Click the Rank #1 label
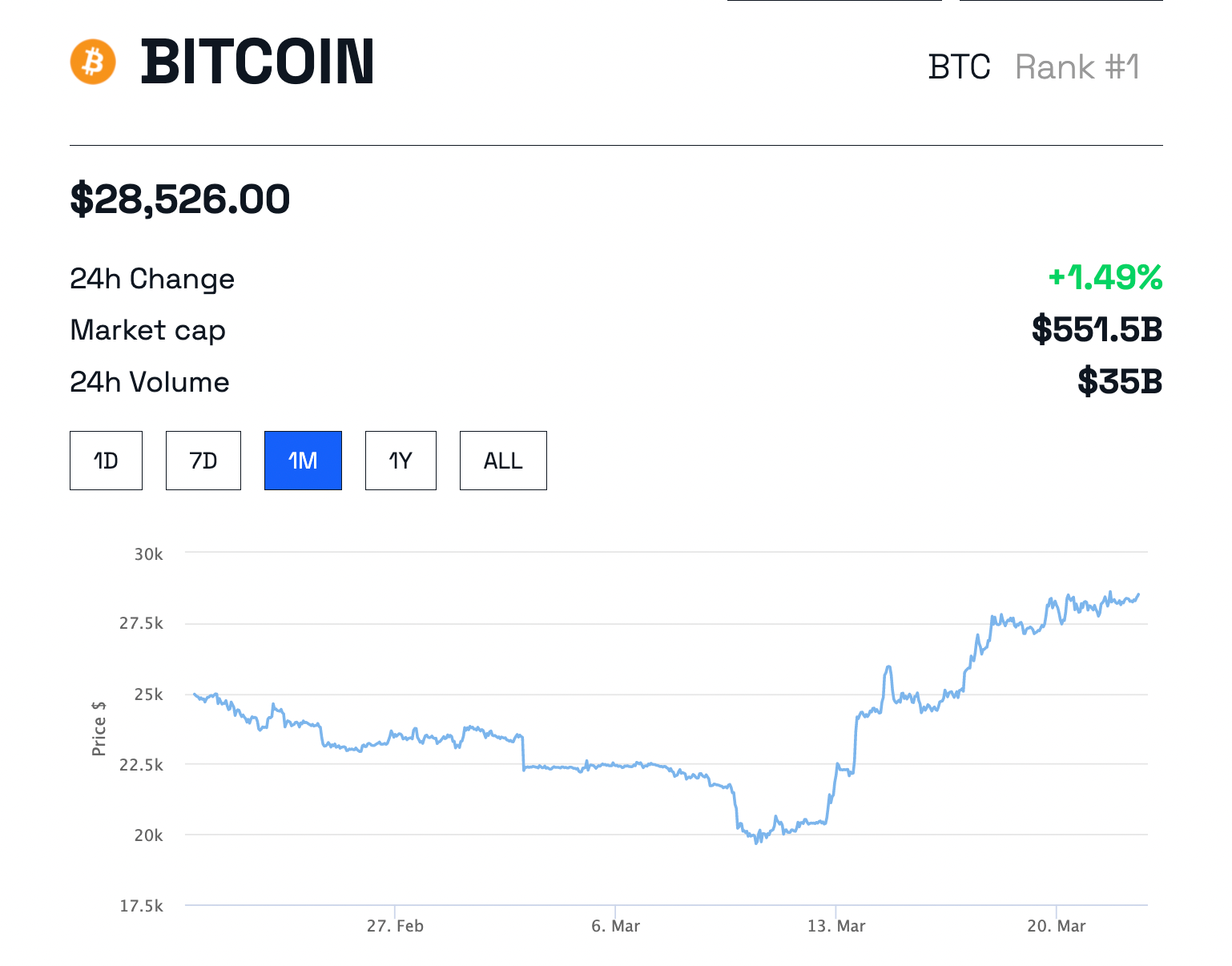This screenshot has height=966, width=1232. (1077, 67)
